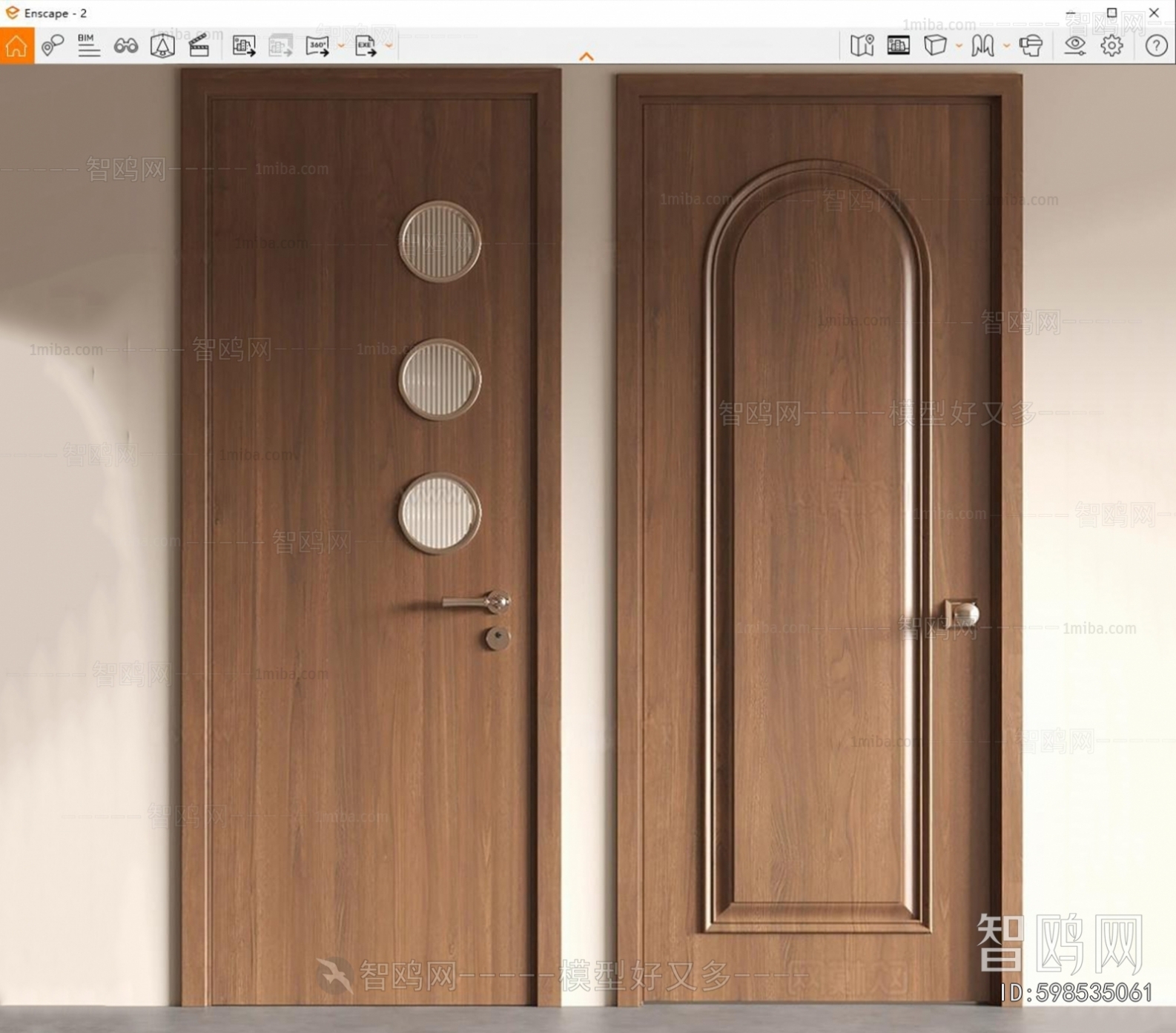Image resolution: width=1176 pixels, height=1033 pixels.
Task: Click the middle round glass window on left door
Action: (x=440, y=379)
